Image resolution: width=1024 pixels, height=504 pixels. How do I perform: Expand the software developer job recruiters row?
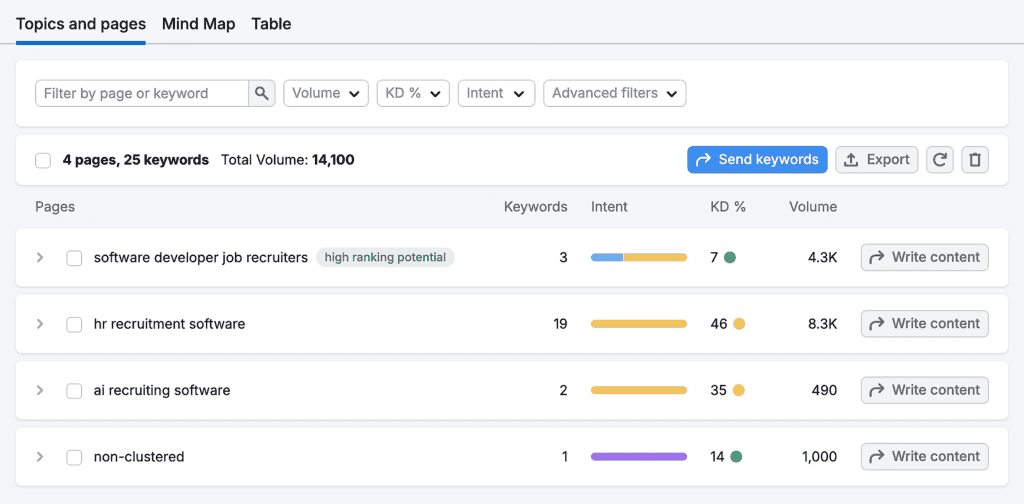coord(40,257)
